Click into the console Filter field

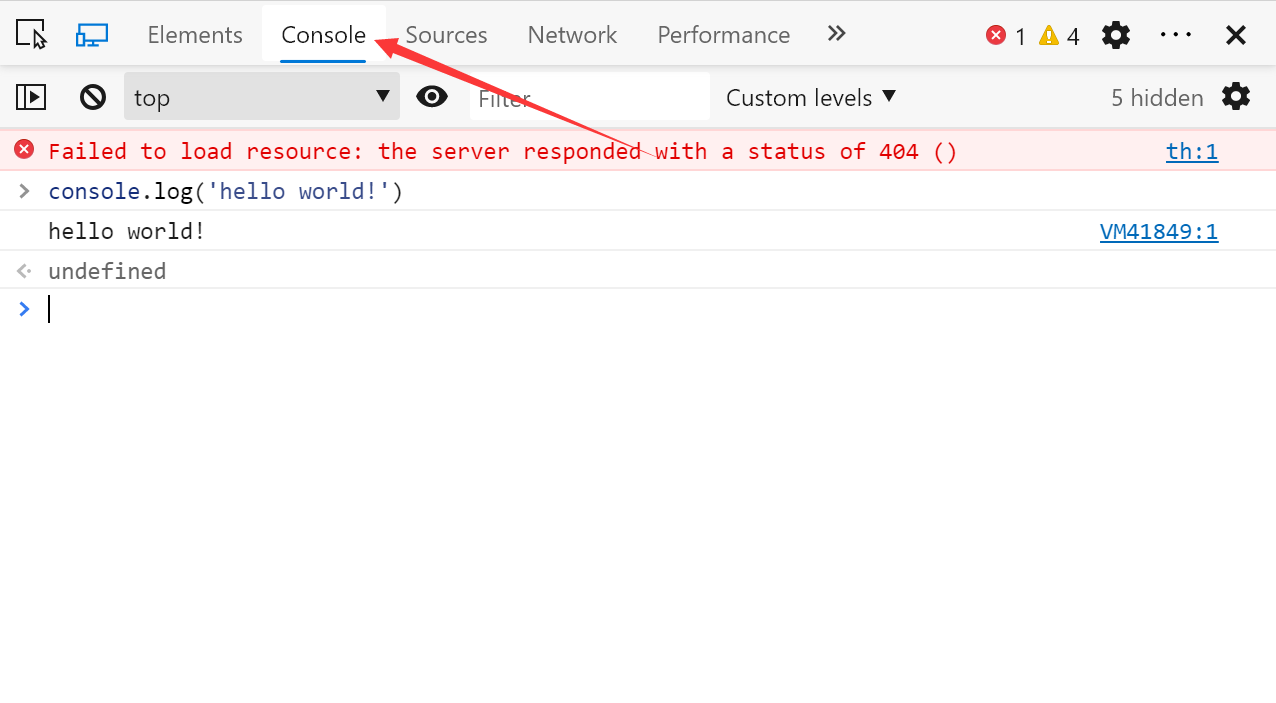pyautogui.click(x=590, y=97)
